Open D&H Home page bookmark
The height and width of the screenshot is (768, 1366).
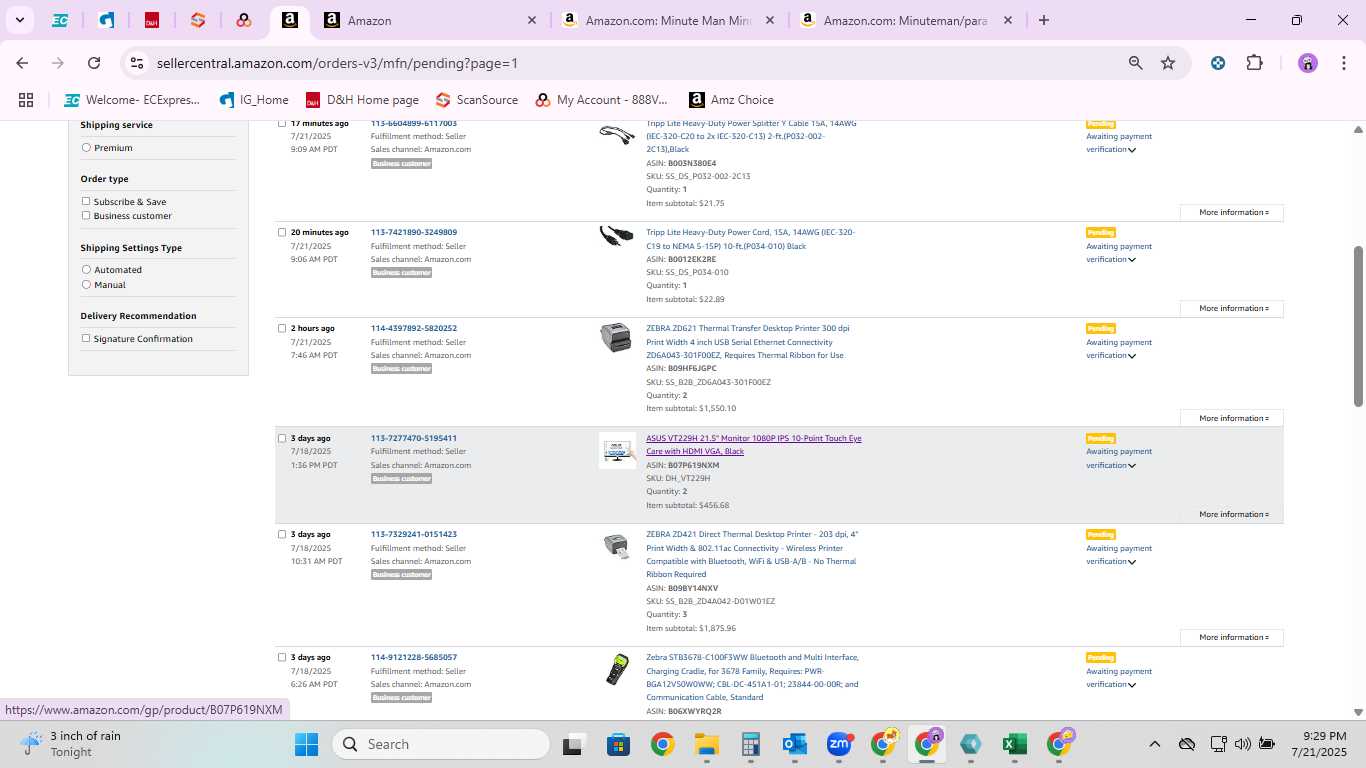(x=362, y=100)
